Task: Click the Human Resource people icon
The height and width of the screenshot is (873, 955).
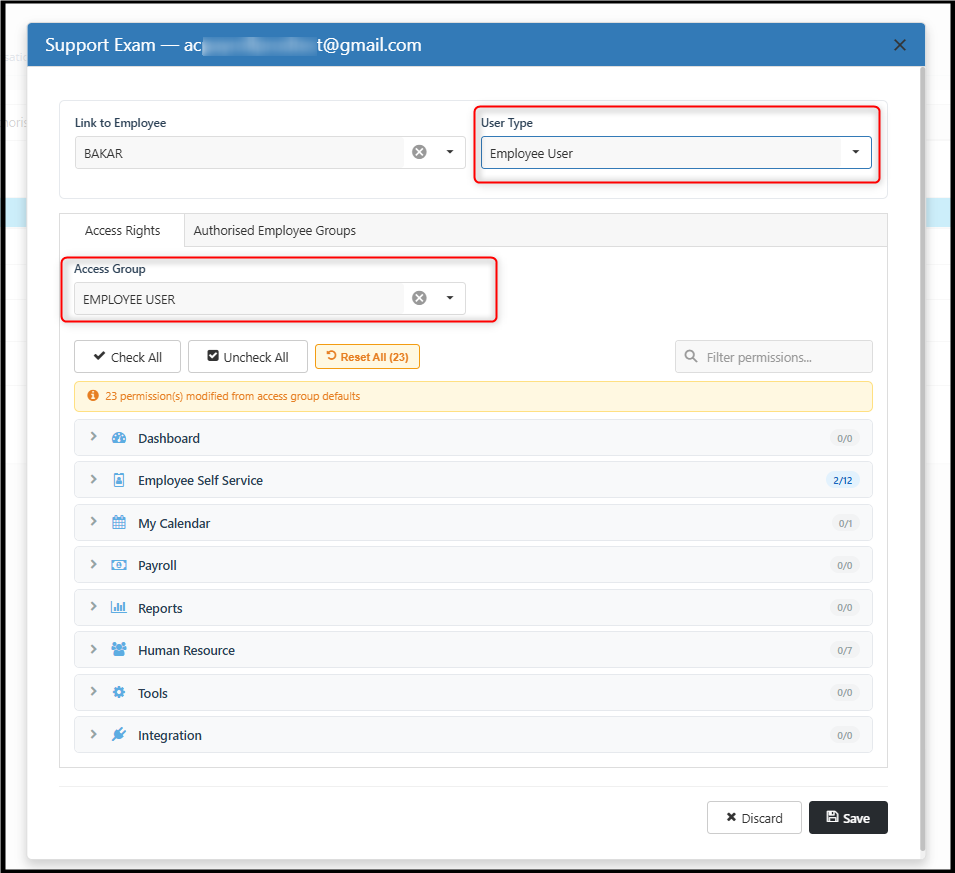Action: click(x=119, y=649)
